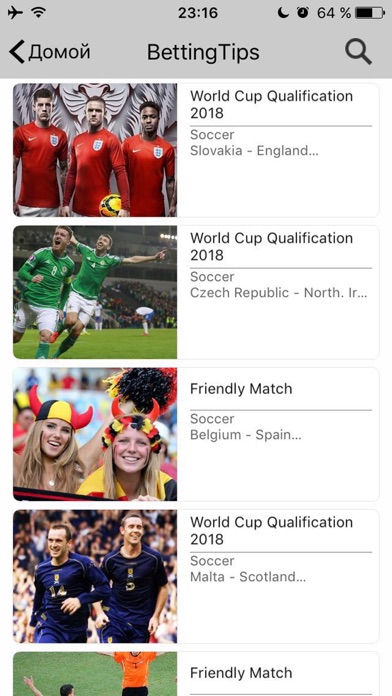Tap the alarm clock status icon
392x696 pixels.
(303, 13)
